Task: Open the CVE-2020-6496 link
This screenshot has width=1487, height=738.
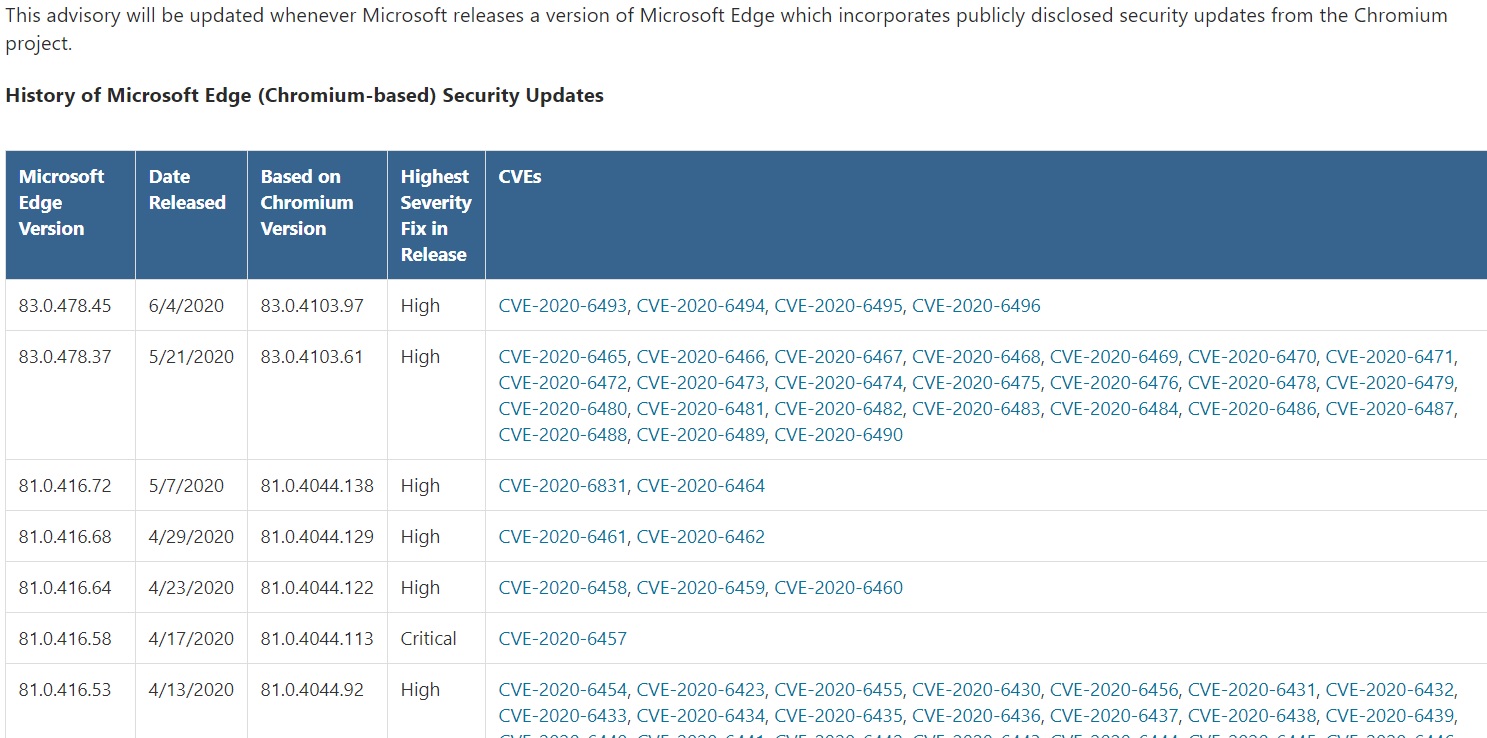Action: [976, 306]
